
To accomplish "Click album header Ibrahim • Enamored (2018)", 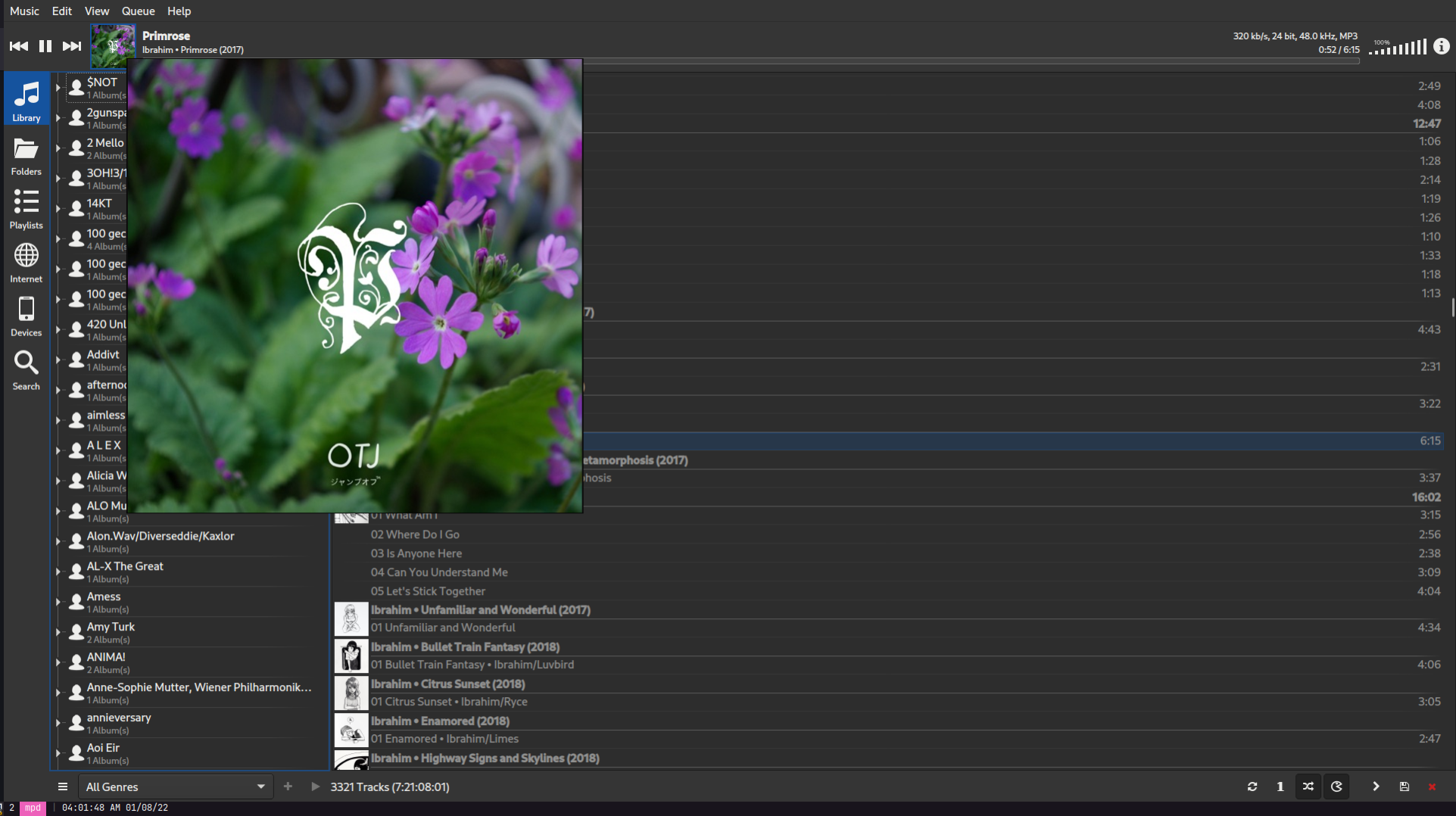I will 440,721.
